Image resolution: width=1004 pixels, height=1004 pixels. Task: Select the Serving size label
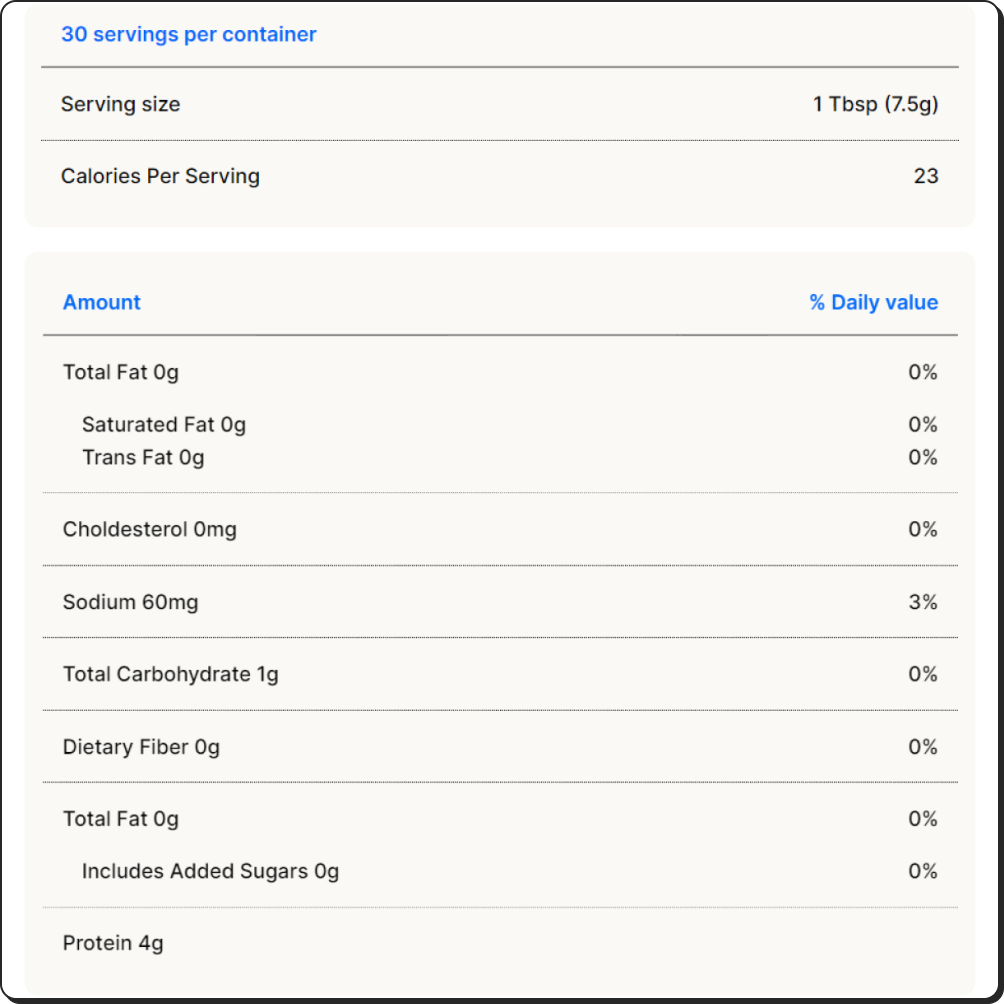[x=120, y=104]
